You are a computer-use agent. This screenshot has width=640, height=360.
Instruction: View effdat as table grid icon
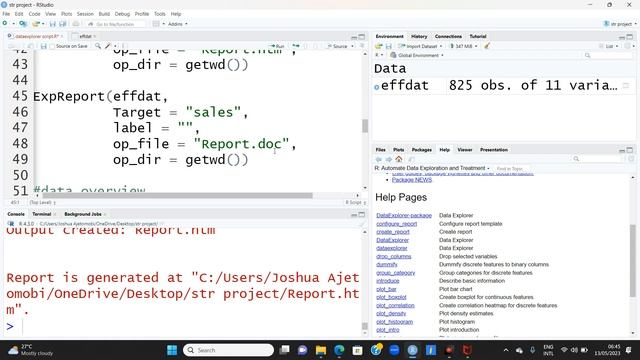tap(626, 86)
